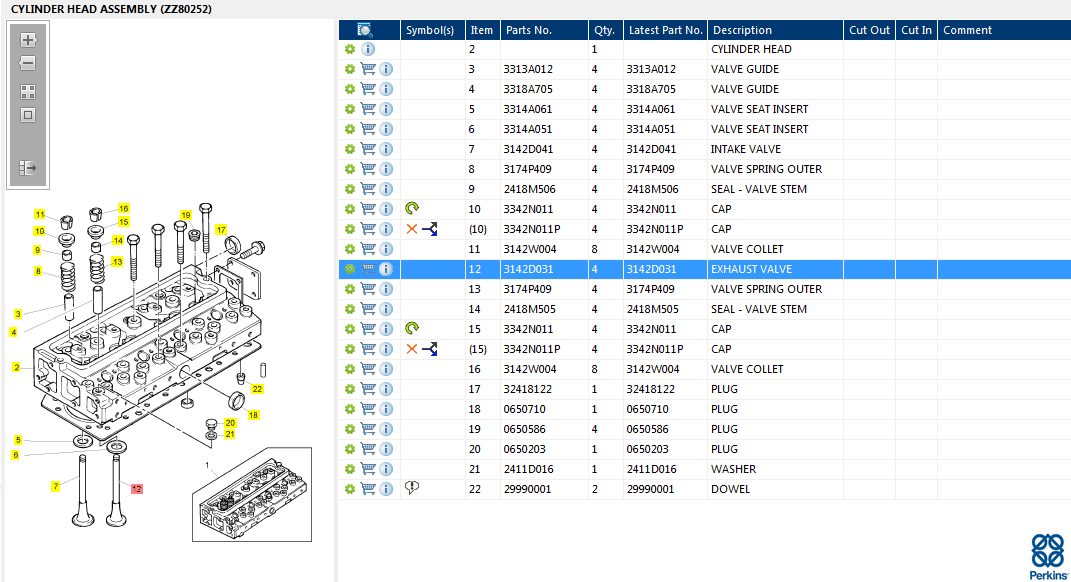Click the Perkins logo
1071x582 pixels.
(1048, 557)
